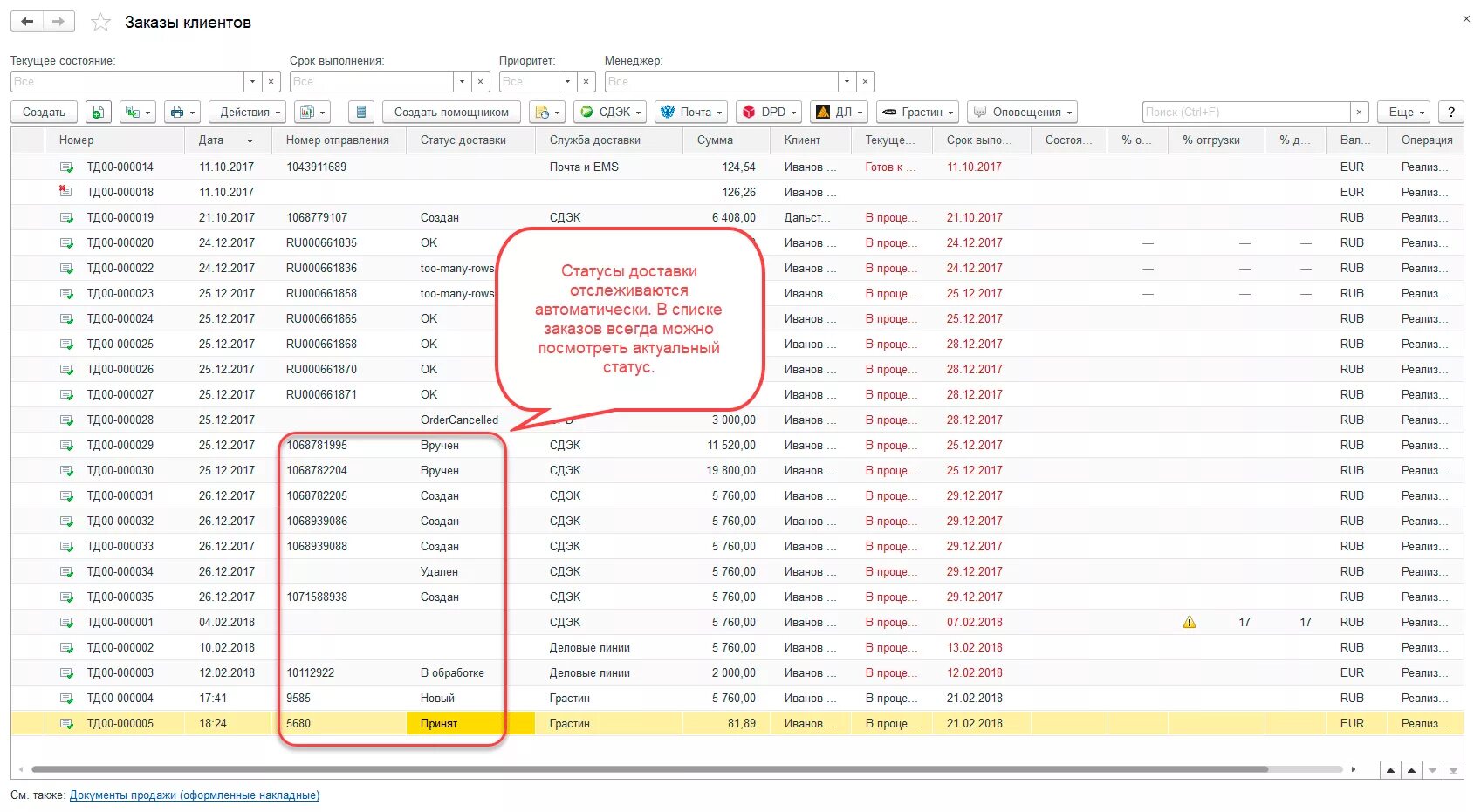This screenshot has width=1481, height=812.
Task: Click the horizontal scrollbar of the orders list
Action: 649,769
